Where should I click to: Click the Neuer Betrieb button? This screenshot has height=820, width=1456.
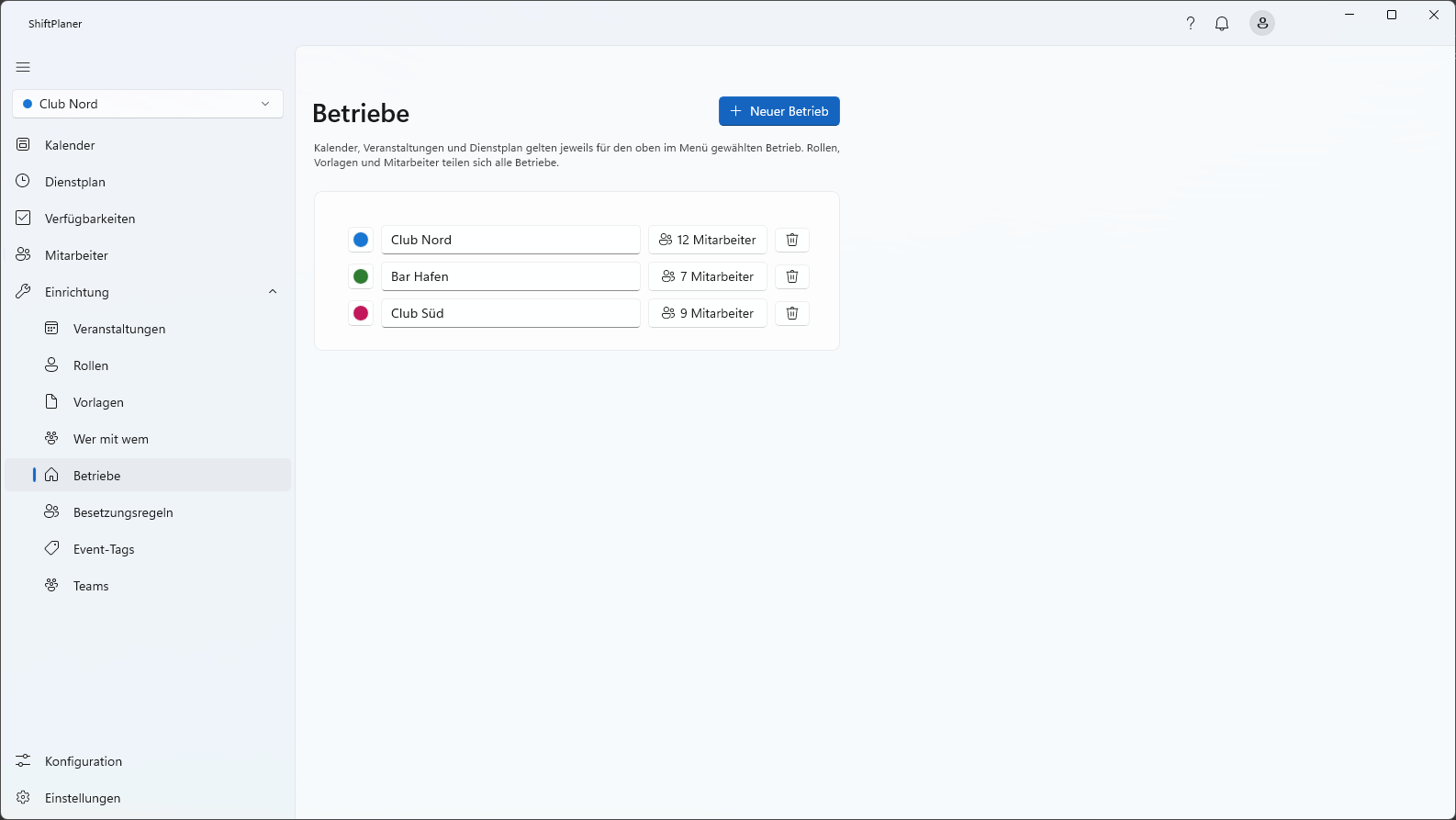click(x=779, y=111)
